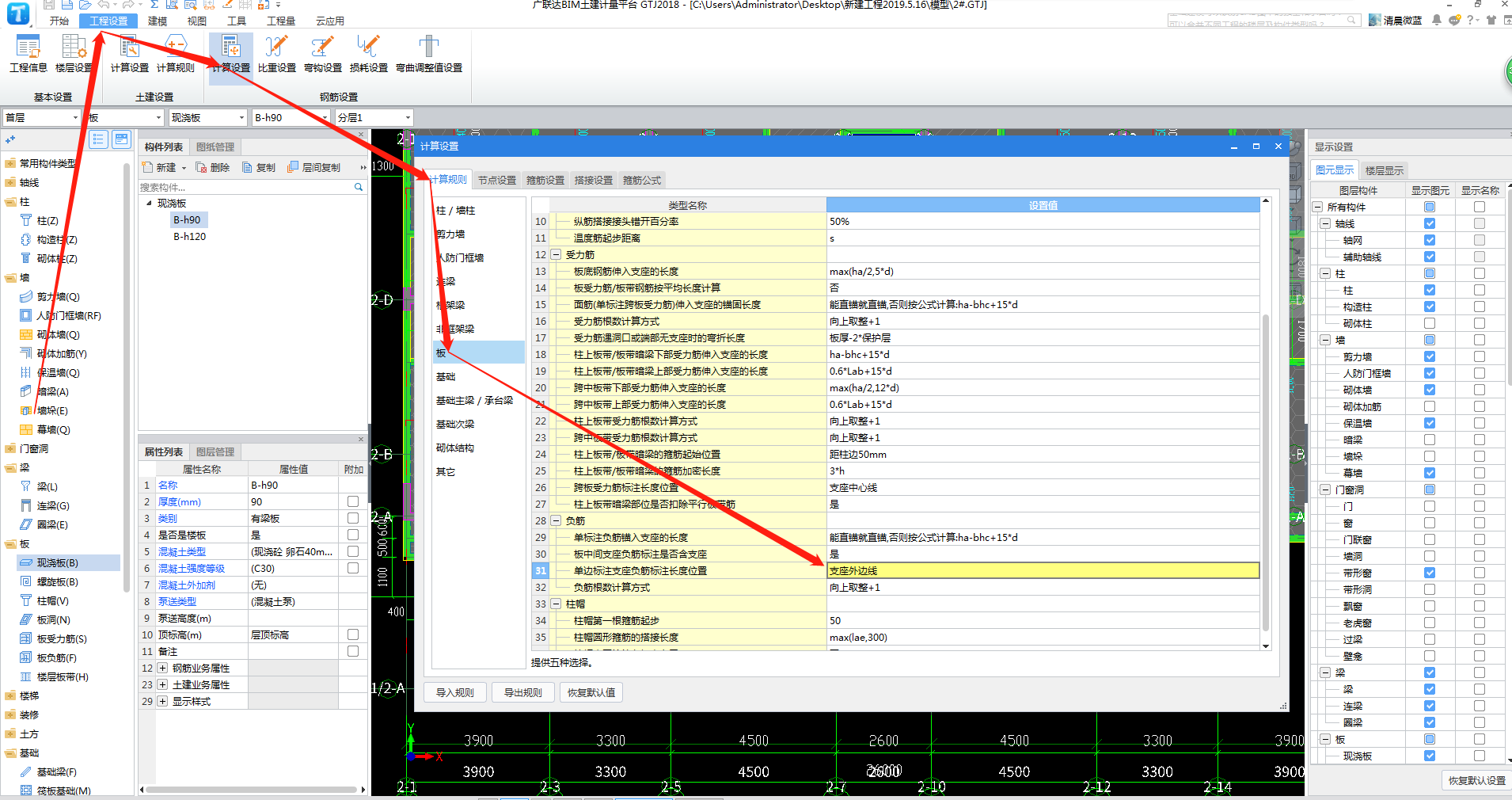Click 图层管理 tab in property panel
Screen dimensions: 1512x800
tap(215, 451)
